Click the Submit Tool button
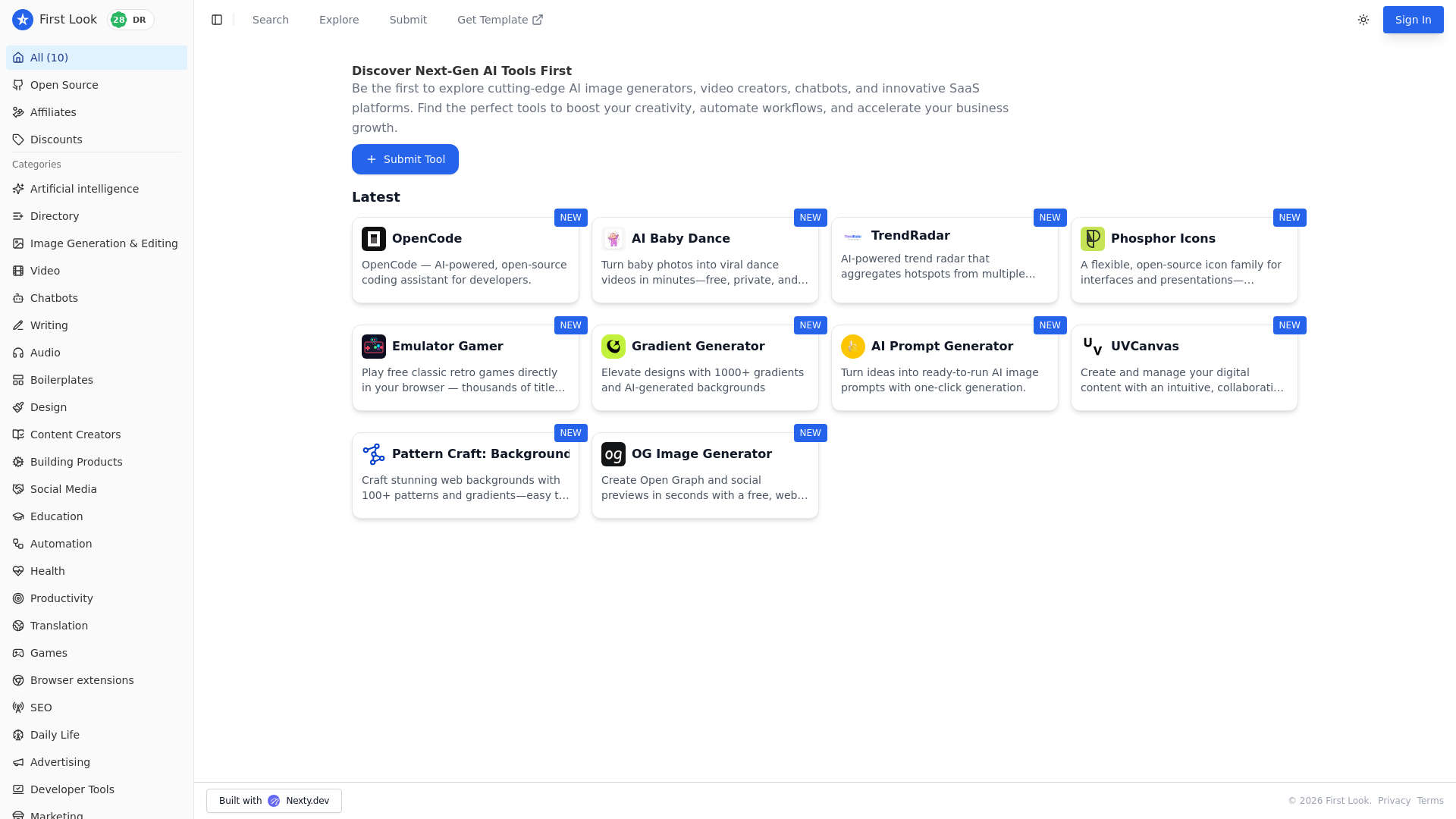This screenshot has height=819, width=1456. 405,159
